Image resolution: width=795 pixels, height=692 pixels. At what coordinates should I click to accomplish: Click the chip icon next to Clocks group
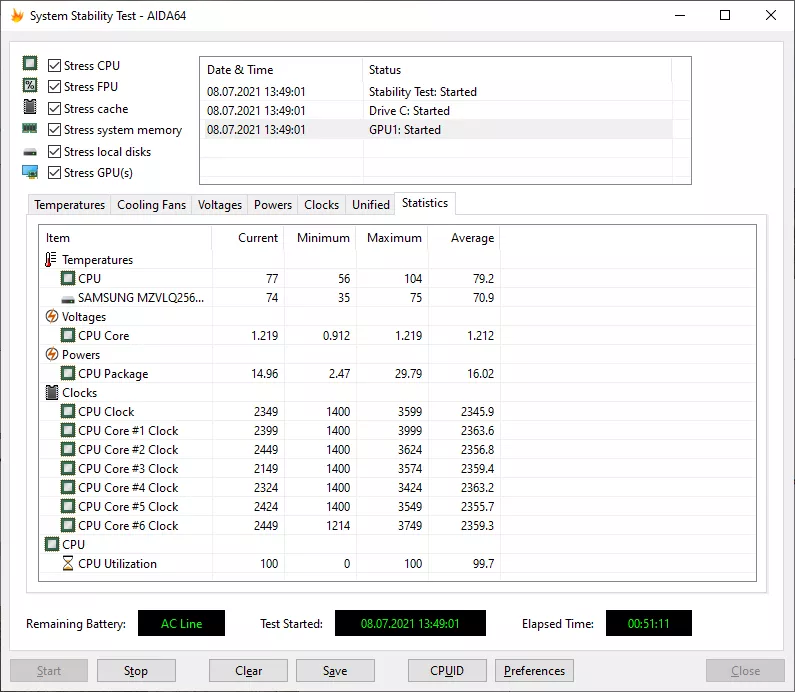pos(52,392)
